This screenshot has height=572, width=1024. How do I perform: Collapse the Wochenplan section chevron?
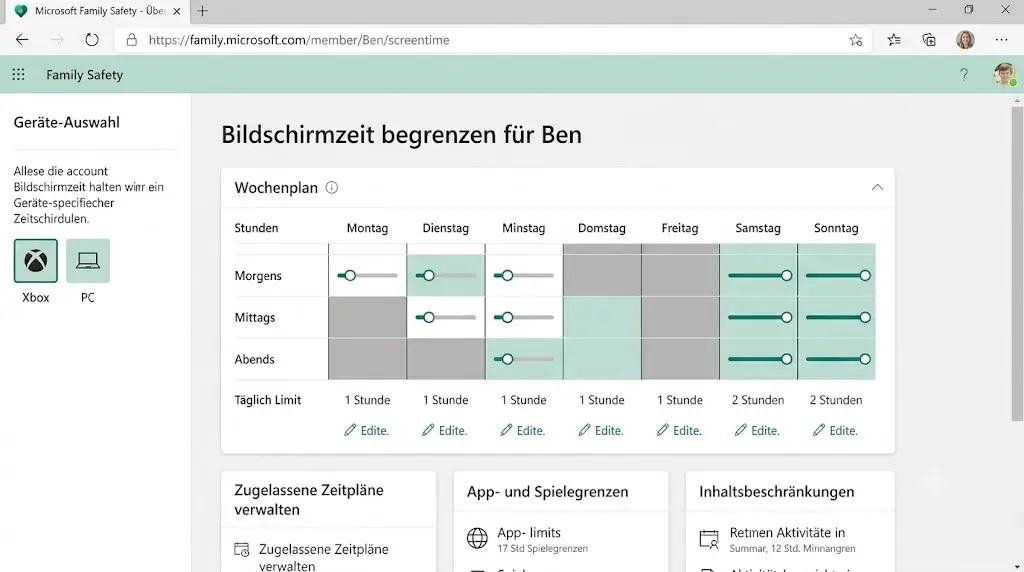tap(877, 187)
